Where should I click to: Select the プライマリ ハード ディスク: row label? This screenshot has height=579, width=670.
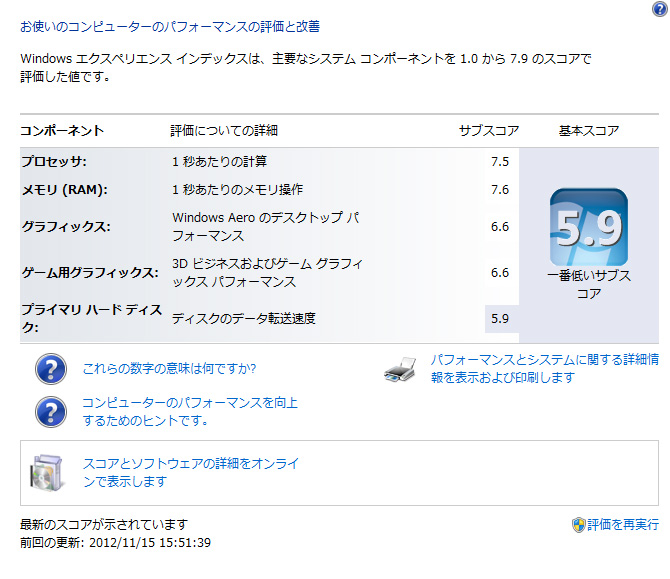tap(92, 318)
